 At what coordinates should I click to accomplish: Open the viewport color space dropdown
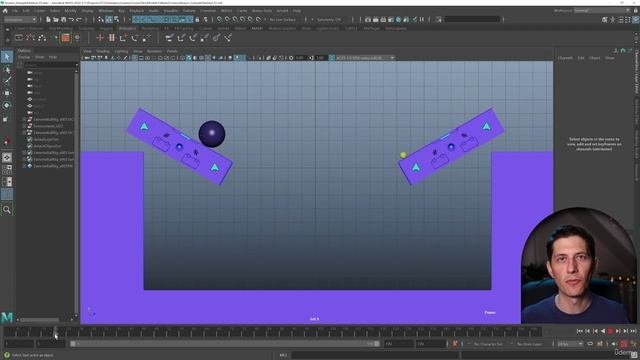click(365, 58)
